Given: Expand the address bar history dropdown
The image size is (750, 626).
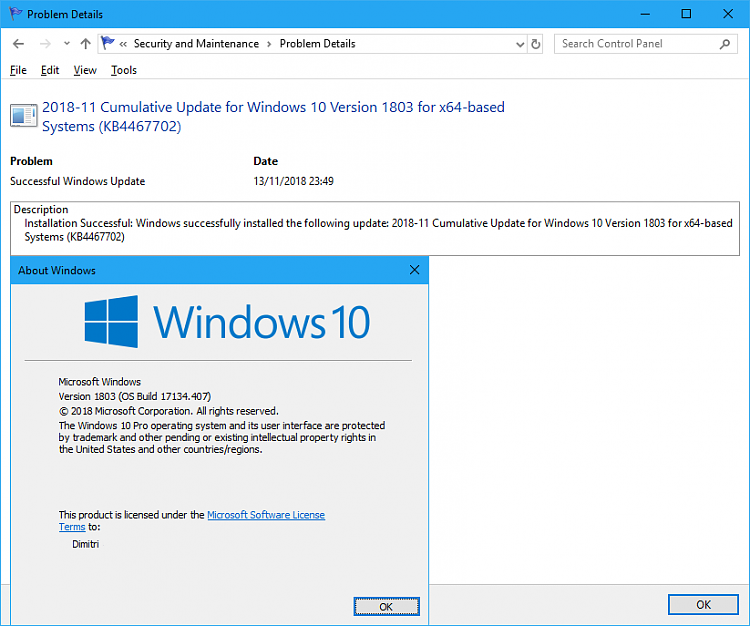Looking at the screenshot, I should pos(520,44).
